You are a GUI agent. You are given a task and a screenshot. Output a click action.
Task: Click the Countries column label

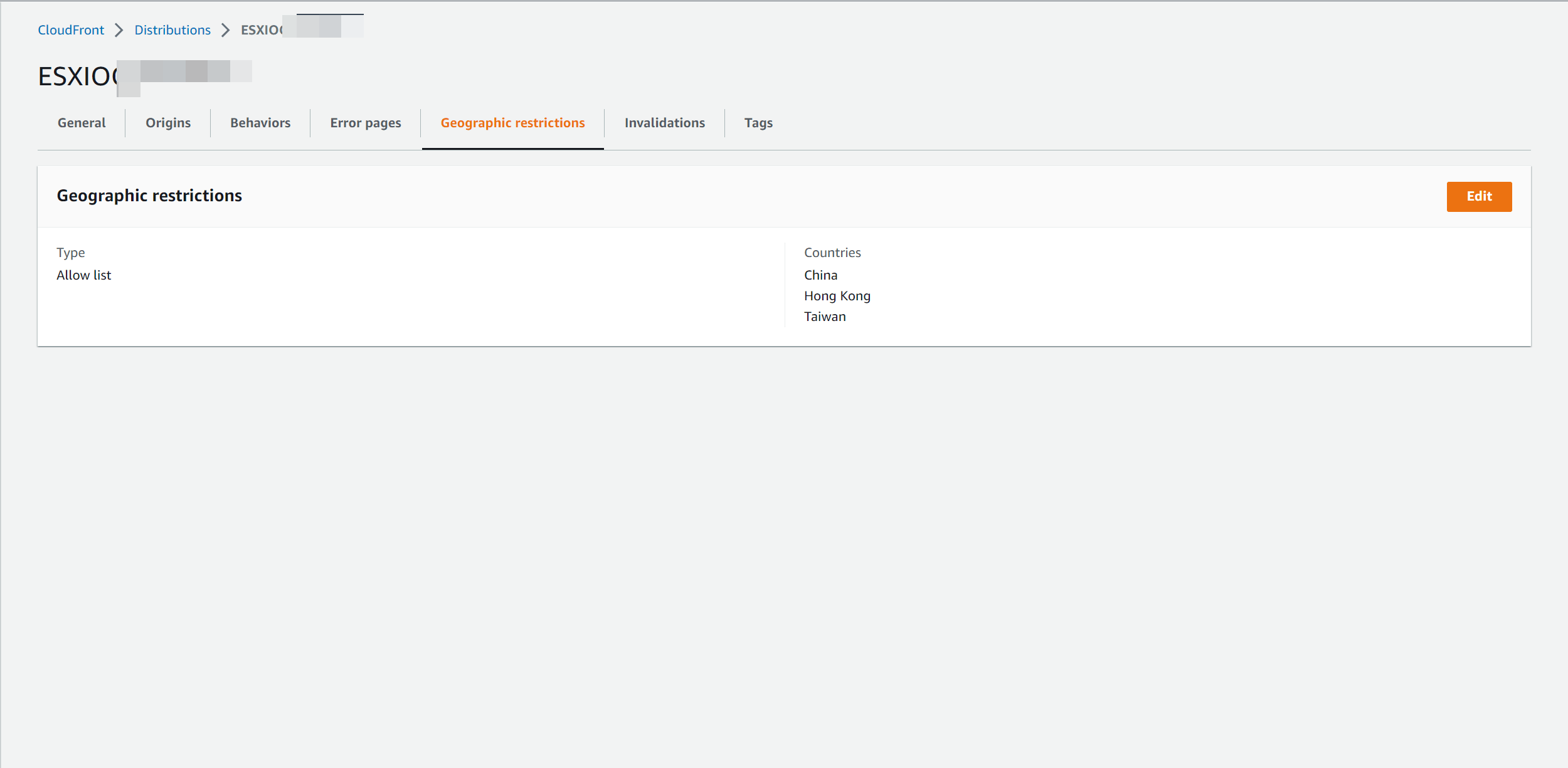click(832, 252)
